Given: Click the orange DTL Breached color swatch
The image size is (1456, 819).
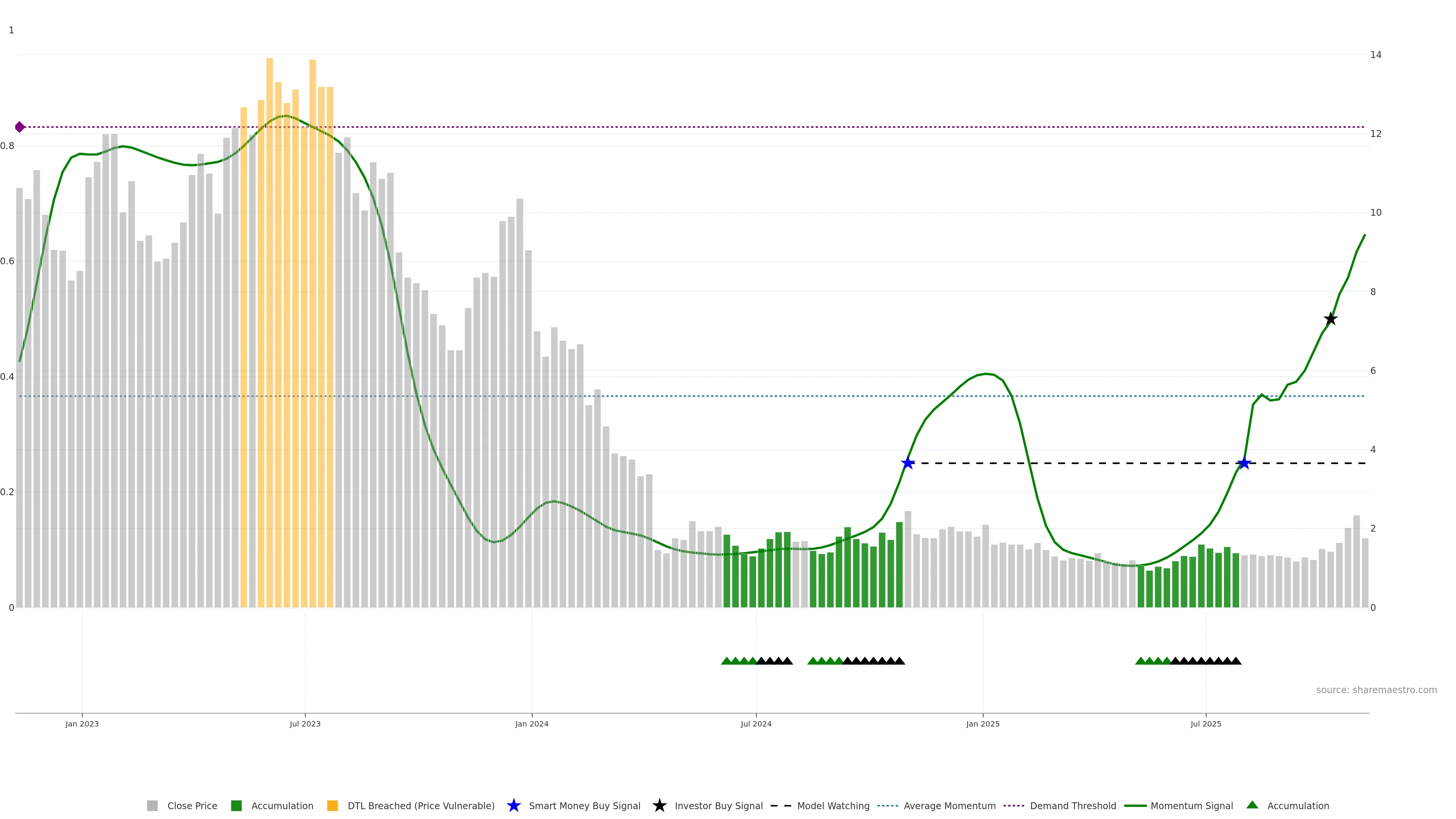Looking at the screenshot, I should click(333, 805).
